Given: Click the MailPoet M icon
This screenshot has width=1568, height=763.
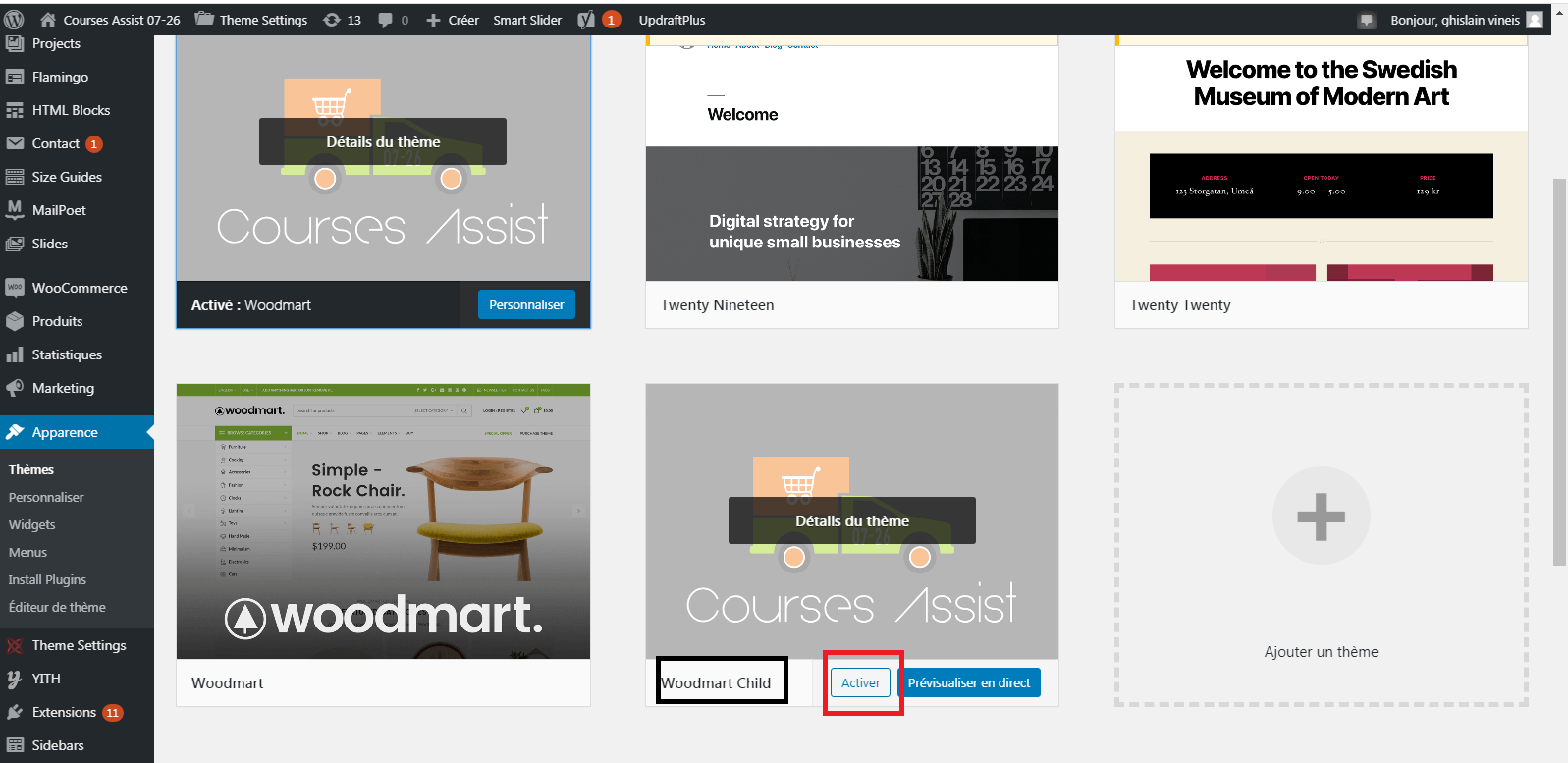Looking at the screenshot, I should coord(15,209).
